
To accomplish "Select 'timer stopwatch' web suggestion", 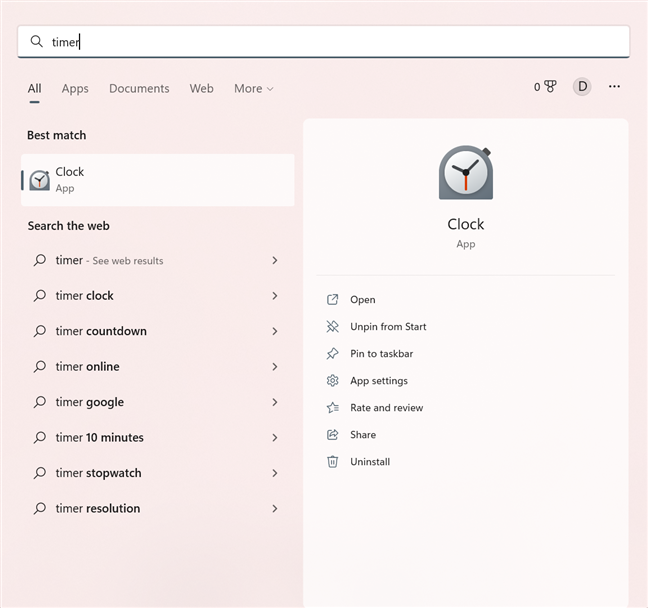I will click(x=158, y=473).
